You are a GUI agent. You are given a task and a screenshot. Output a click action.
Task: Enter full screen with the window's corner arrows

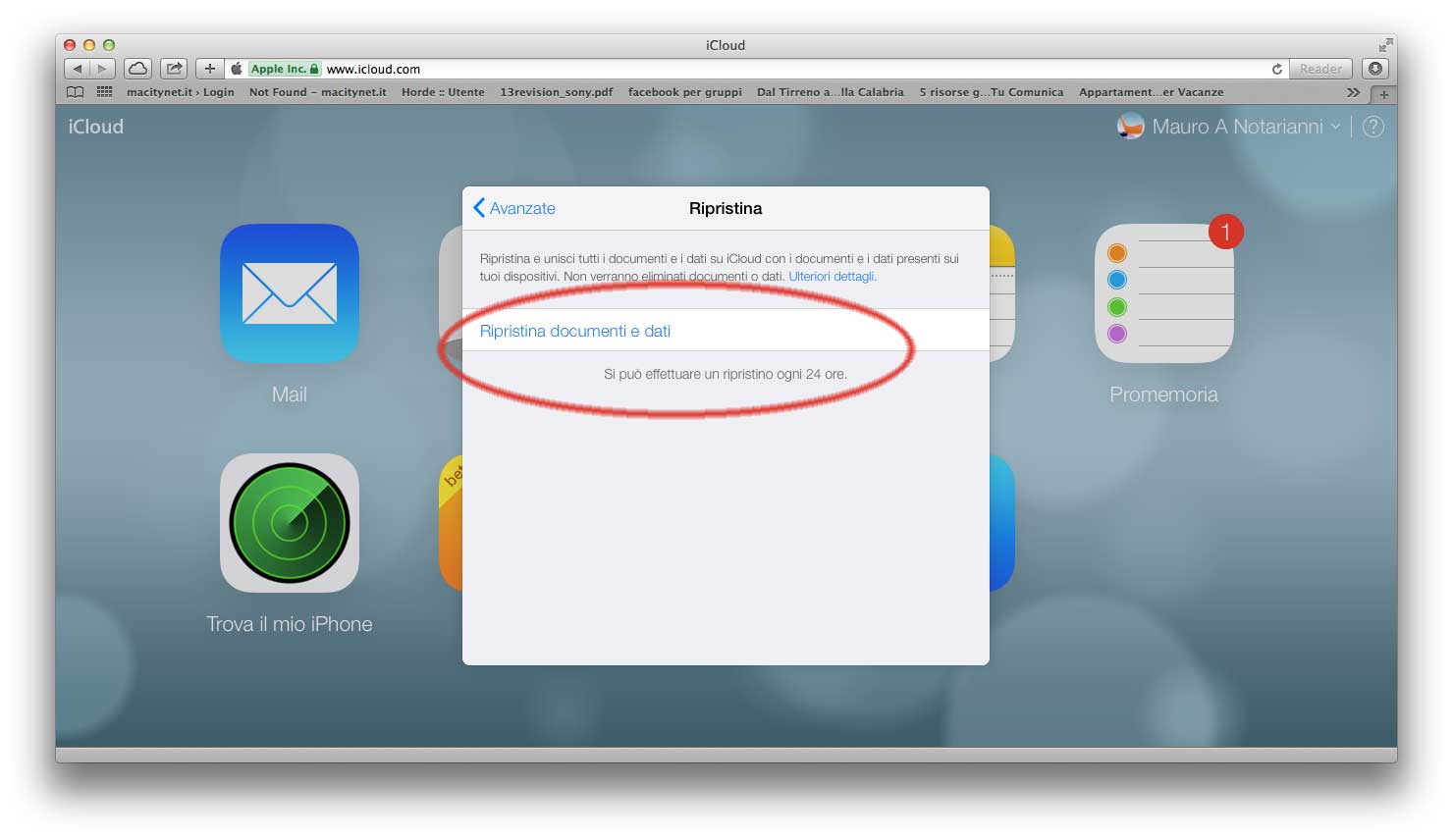[x=1385, y=45]
